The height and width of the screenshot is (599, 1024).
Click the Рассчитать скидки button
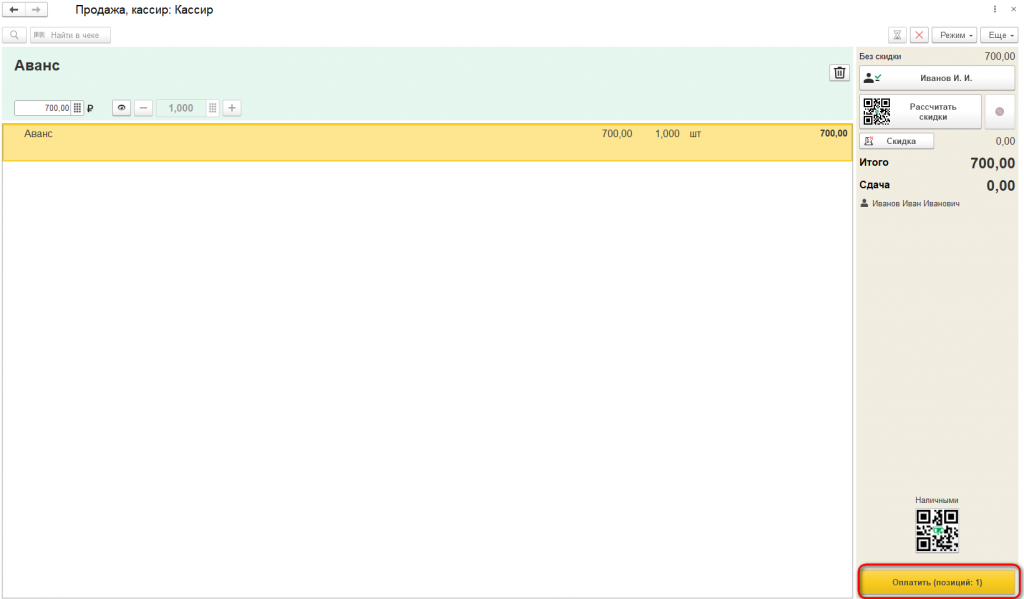point(920,112)
